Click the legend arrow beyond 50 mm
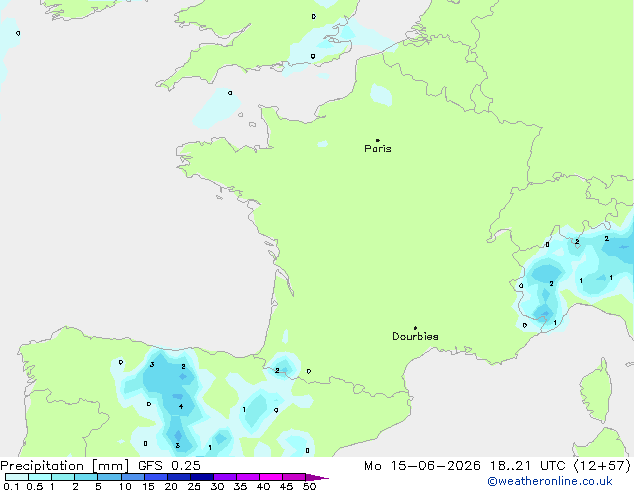The image size is (634, 490). coord(317,478)
